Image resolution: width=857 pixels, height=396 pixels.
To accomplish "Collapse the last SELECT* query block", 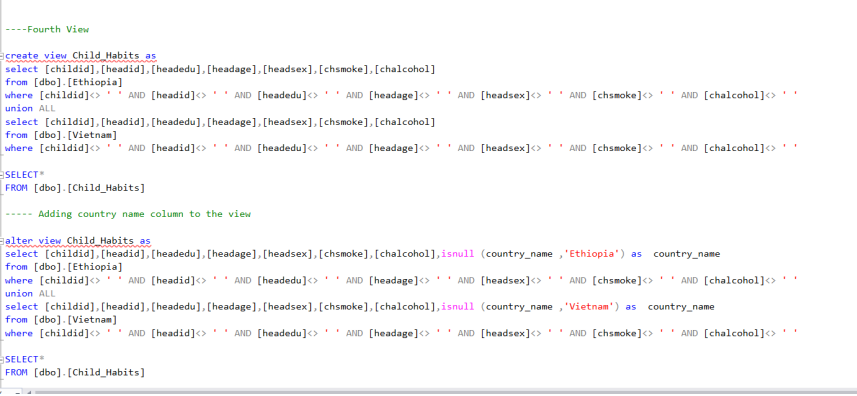I will [3, 359].
